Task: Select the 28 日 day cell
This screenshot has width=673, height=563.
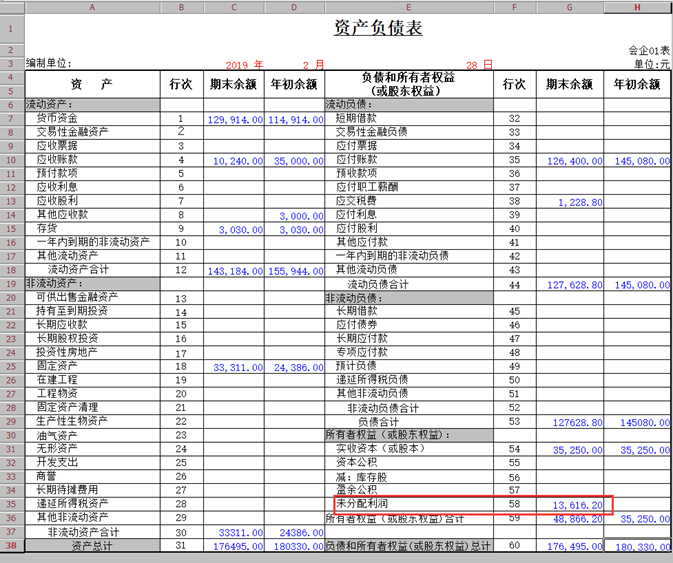Action: tap(479, 65)
